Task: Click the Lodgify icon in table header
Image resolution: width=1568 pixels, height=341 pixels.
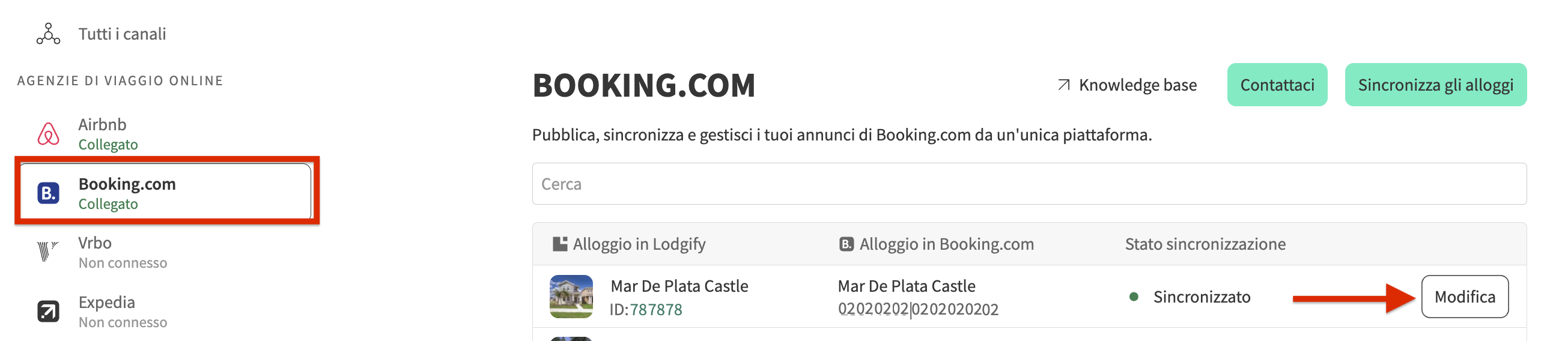Action: (x=559, y=244)
